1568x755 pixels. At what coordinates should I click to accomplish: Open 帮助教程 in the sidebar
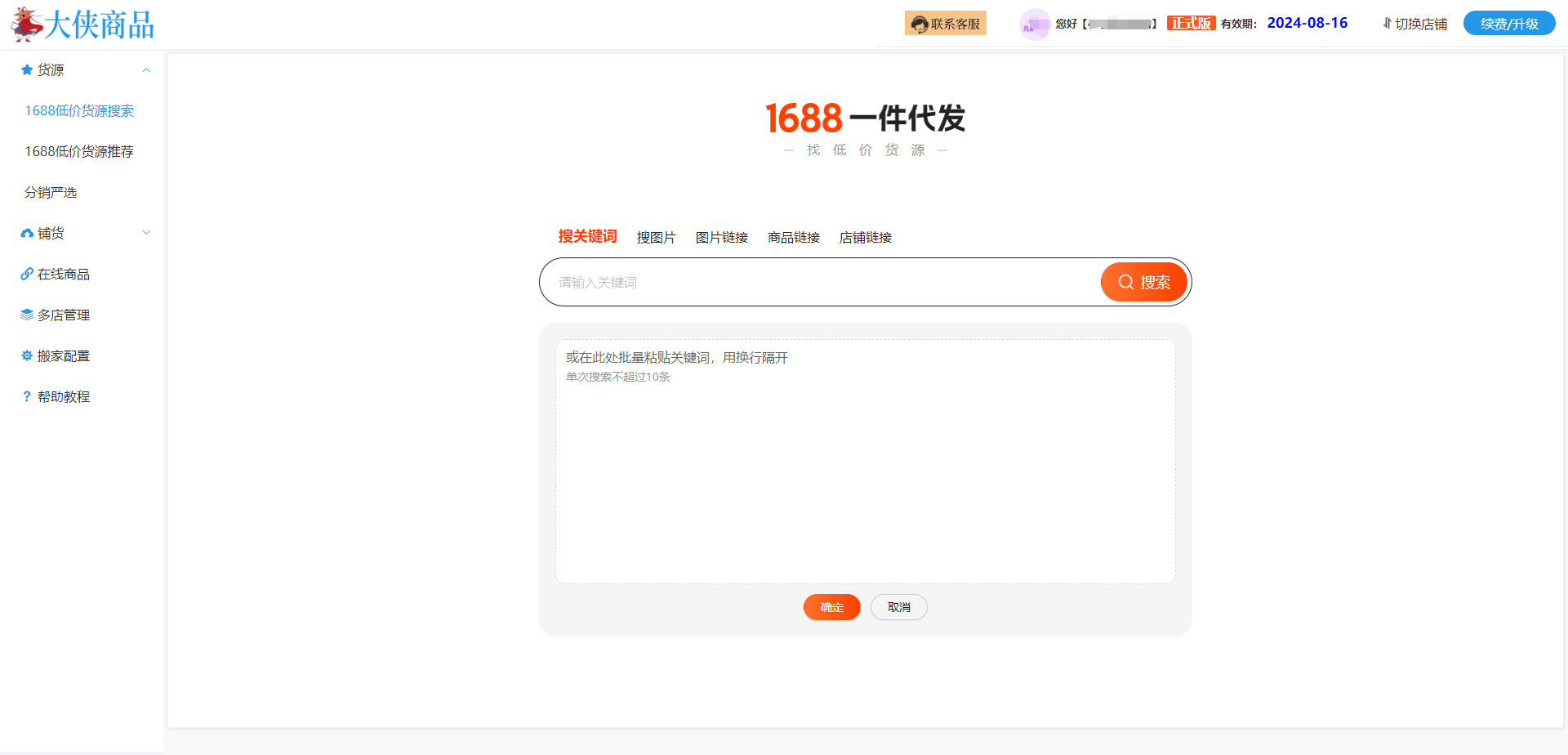[x=64, y=396]
